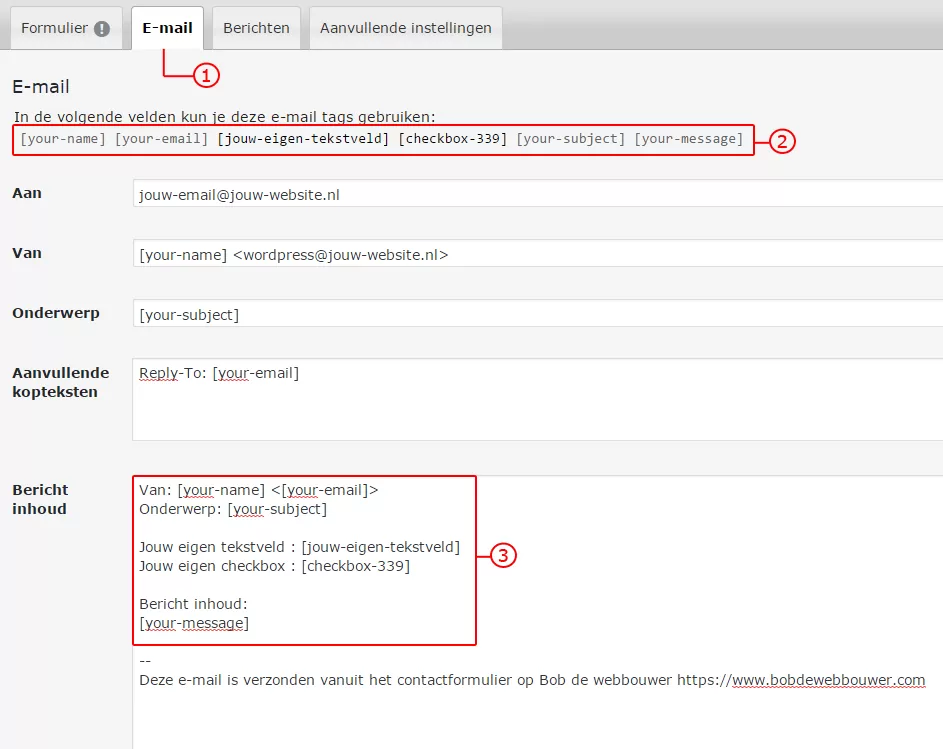Click the red annotation circle numbered 2
This screenshot has width=943, height=749.
pos(782,140)
